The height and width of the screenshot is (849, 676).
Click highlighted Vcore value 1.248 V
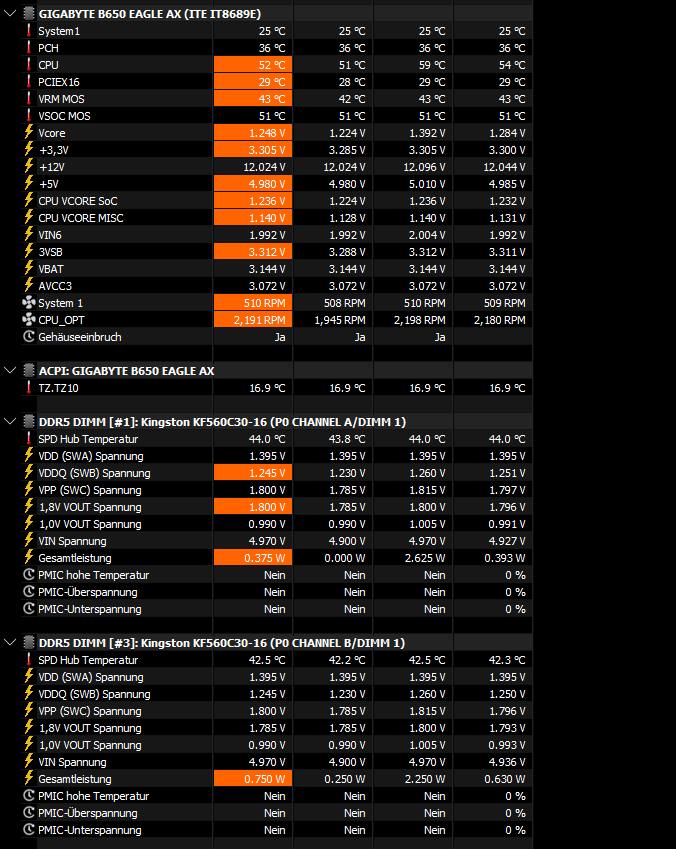pos(253,133)
